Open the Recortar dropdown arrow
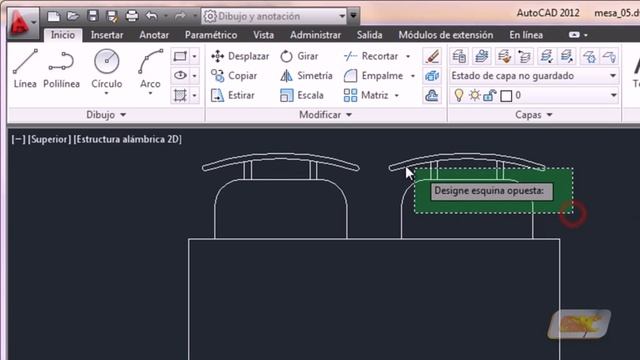640x360 pixels. point(408,56)
